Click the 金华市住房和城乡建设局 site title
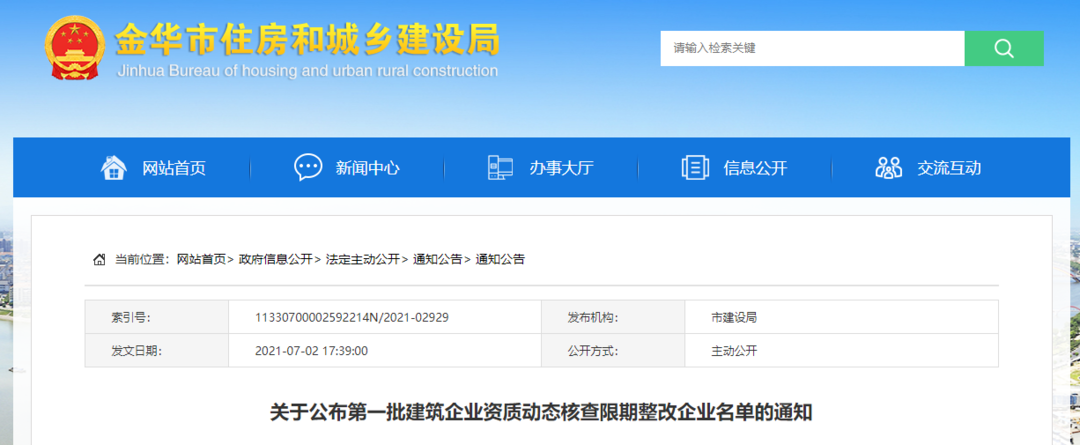This screenshot has width=1080, height=445. point(307,40)
